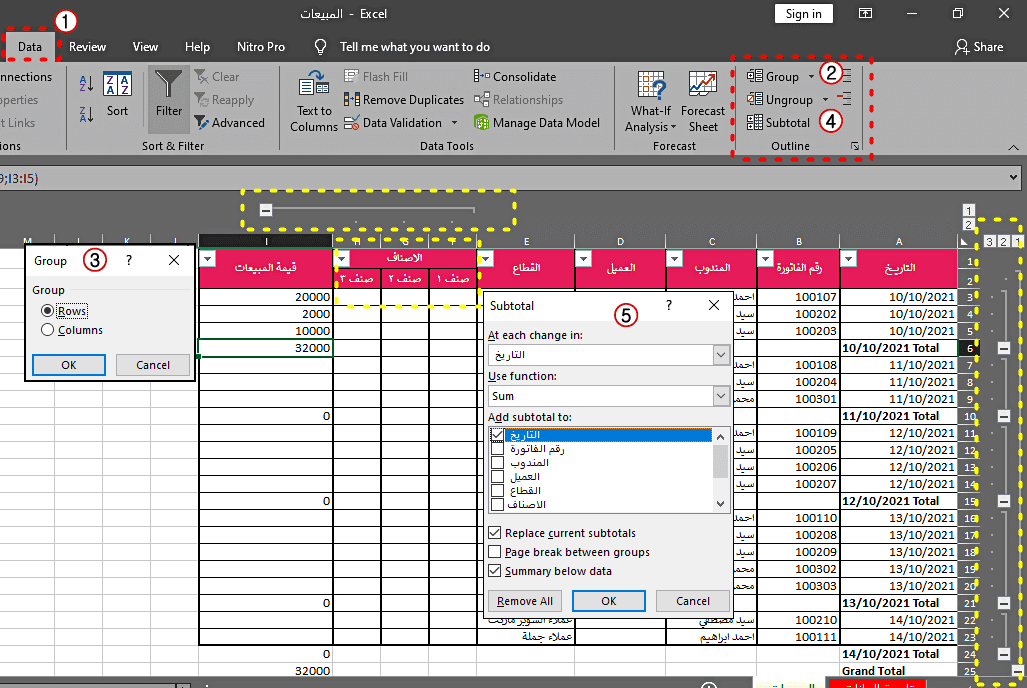
Task: Open filter dropdown for قيمة المبيعات column
Action: tap(208, 259)
